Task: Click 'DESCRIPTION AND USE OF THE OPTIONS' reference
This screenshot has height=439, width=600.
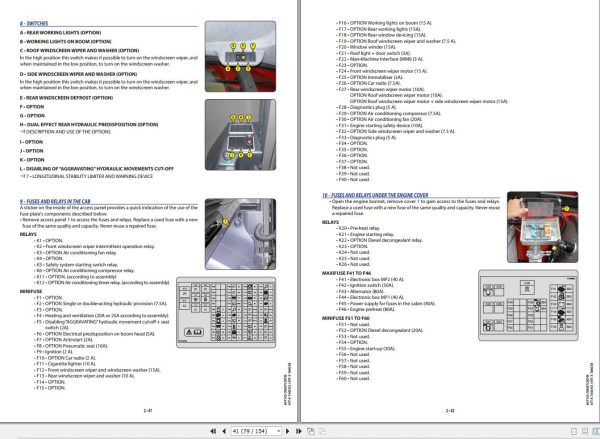Action: click(x=65, y=132)
